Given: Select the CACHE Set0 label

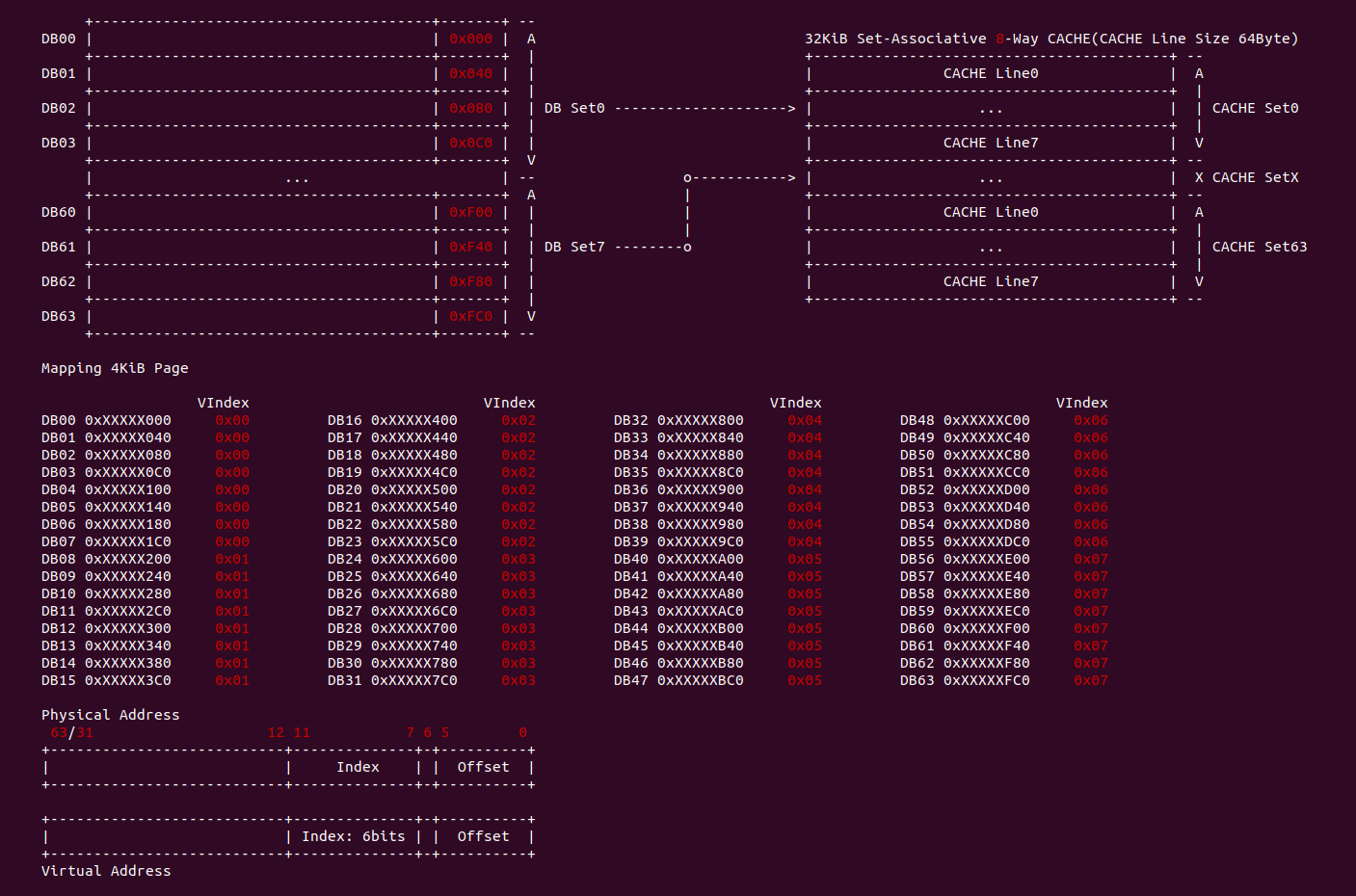Looking at the screenshot, I should point(1255,109).
